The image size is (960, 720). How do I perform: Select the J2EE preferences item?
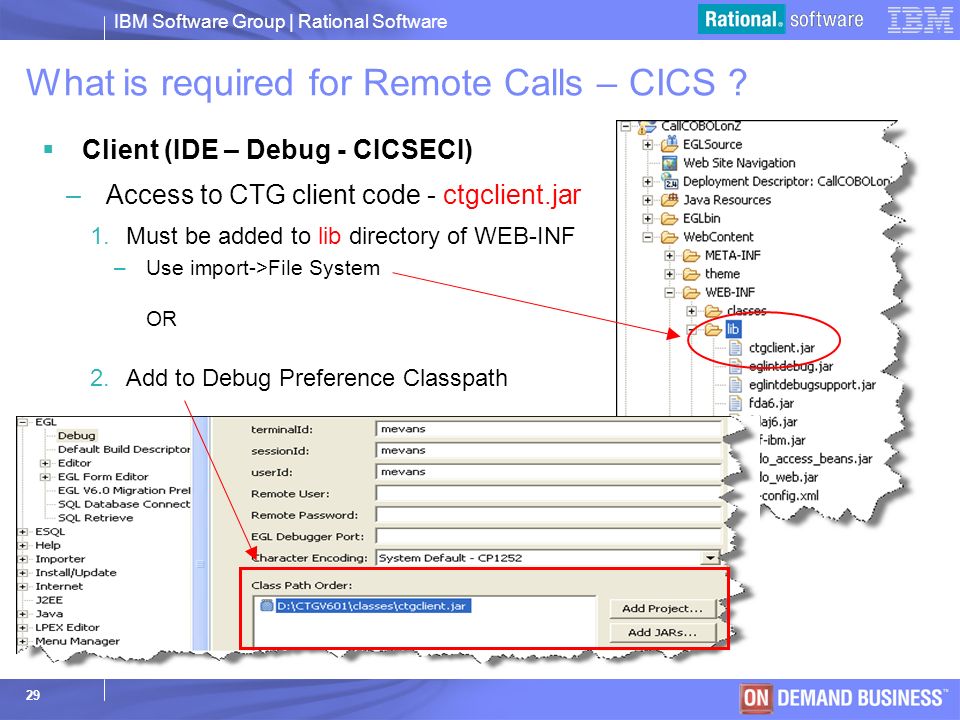[49, 600]
